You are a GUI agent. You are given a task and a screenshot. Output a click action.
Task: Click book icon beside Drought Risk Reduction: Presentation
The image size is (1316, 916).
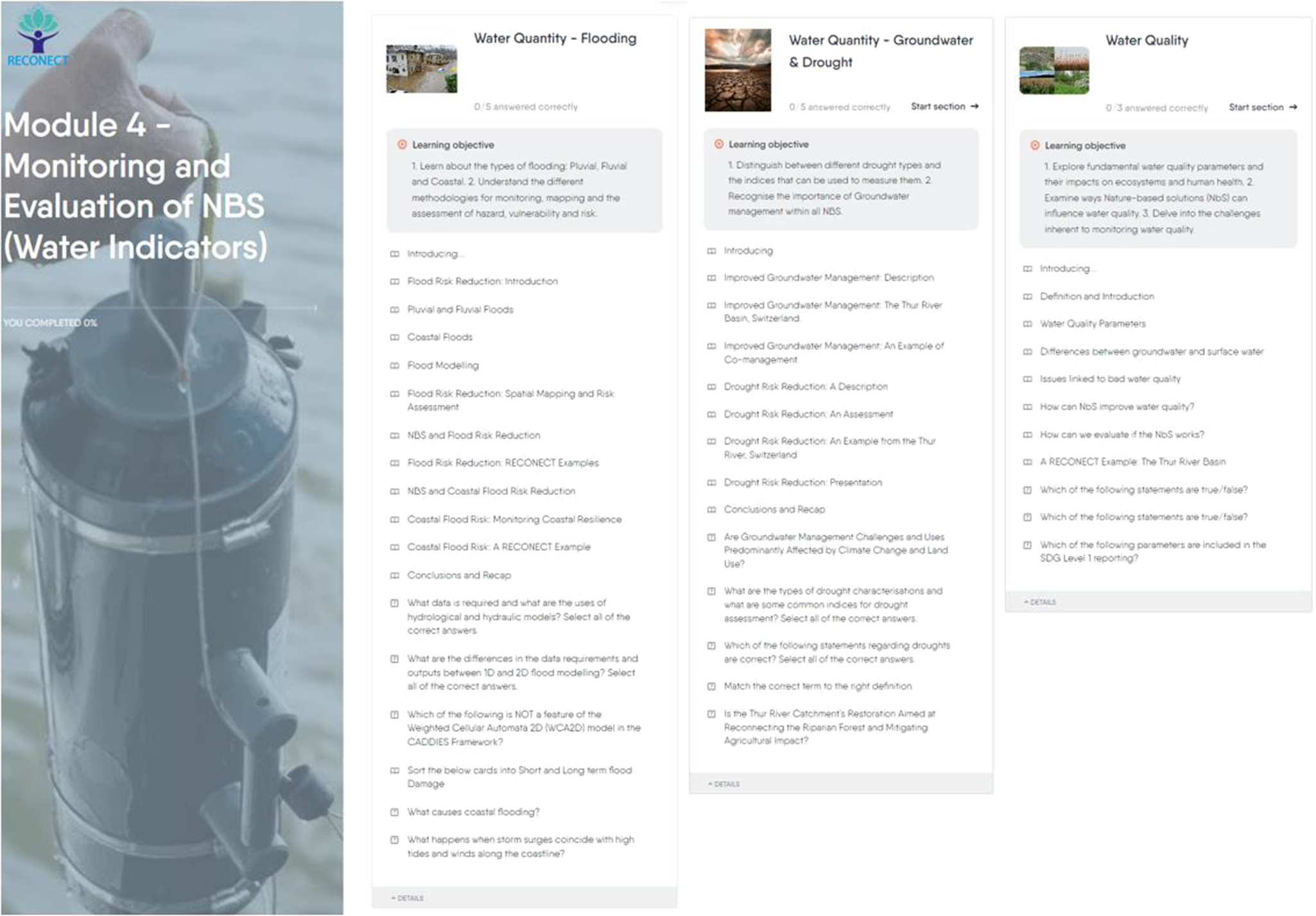(x=711, y=483)
